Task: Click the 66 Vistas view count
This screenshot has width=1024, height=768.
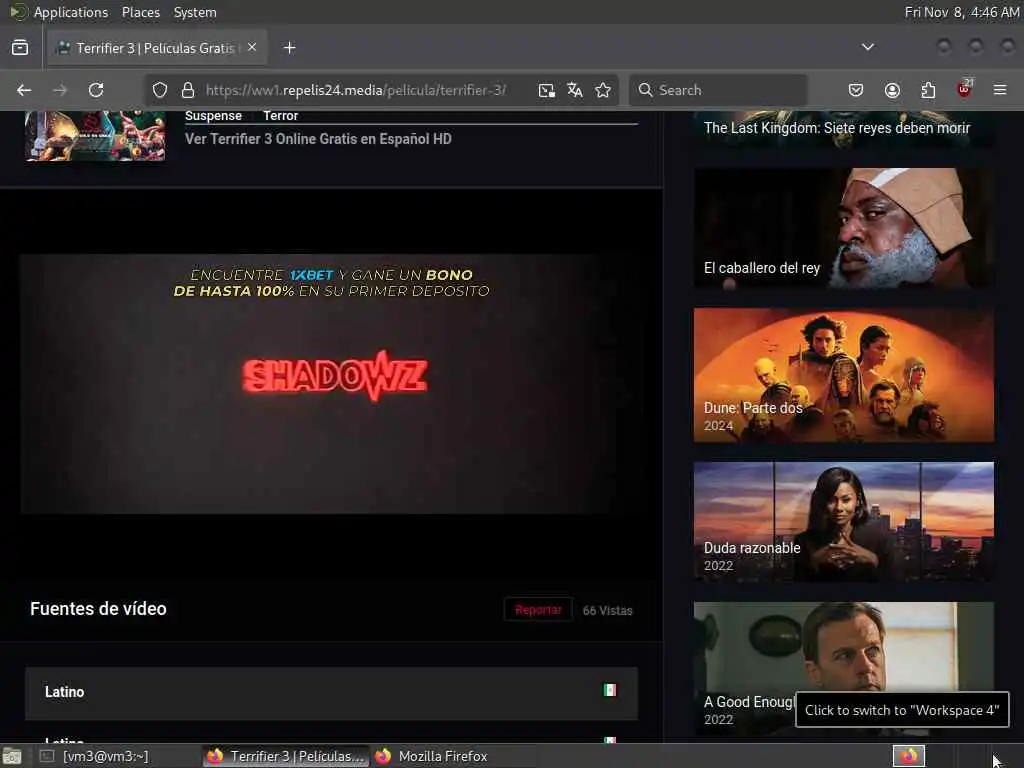Action: point(607,610)
